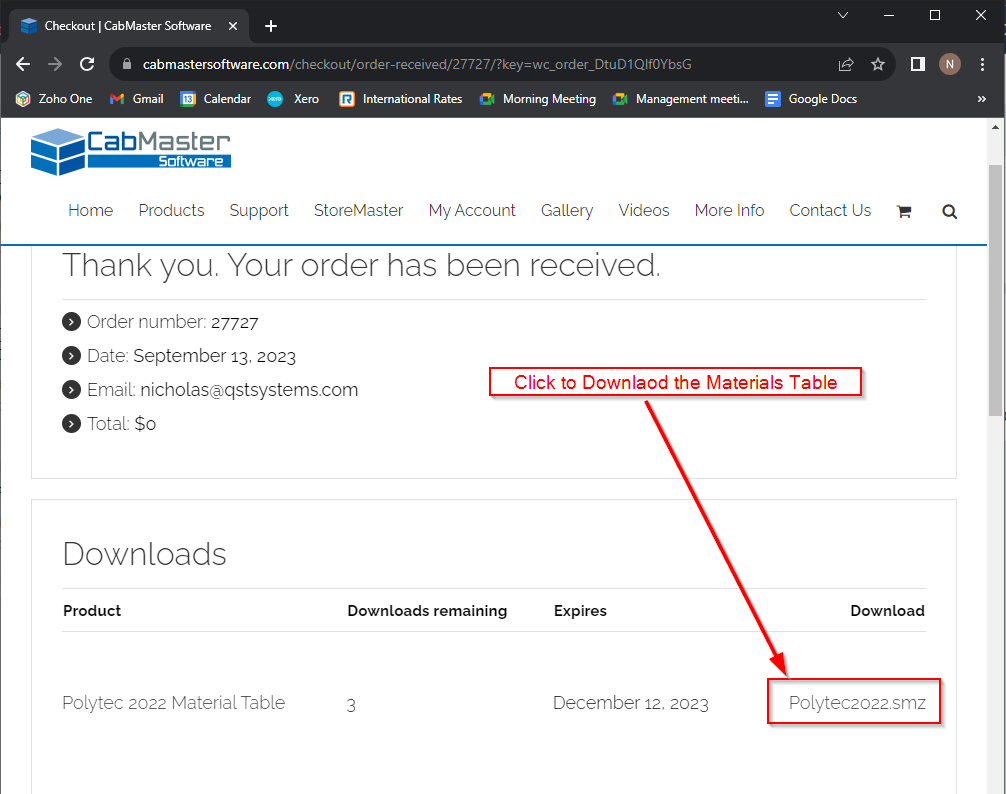The image size is (1006, 794).
Task: Open the Zoho One bookmark
Action: pos(54,99)
